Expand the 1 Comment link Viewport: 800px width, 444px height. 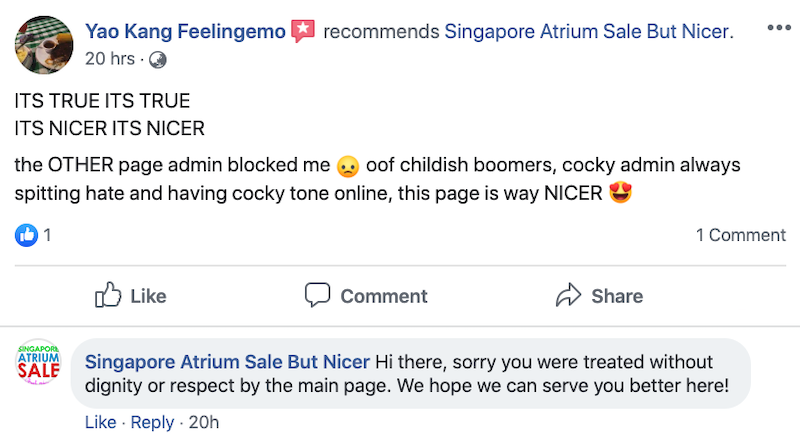pos(740,236)
